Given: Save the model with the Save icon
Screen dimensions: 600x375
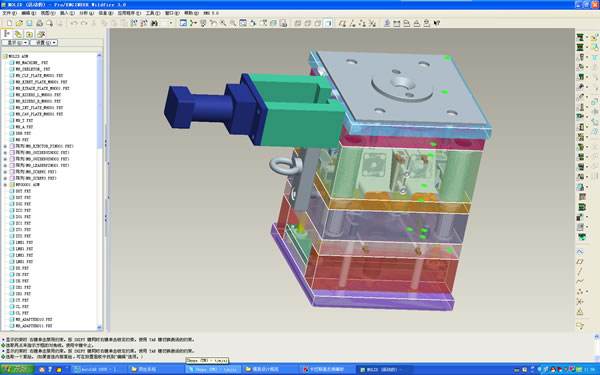Looking at the screenshot, I should tap(29, 23).
